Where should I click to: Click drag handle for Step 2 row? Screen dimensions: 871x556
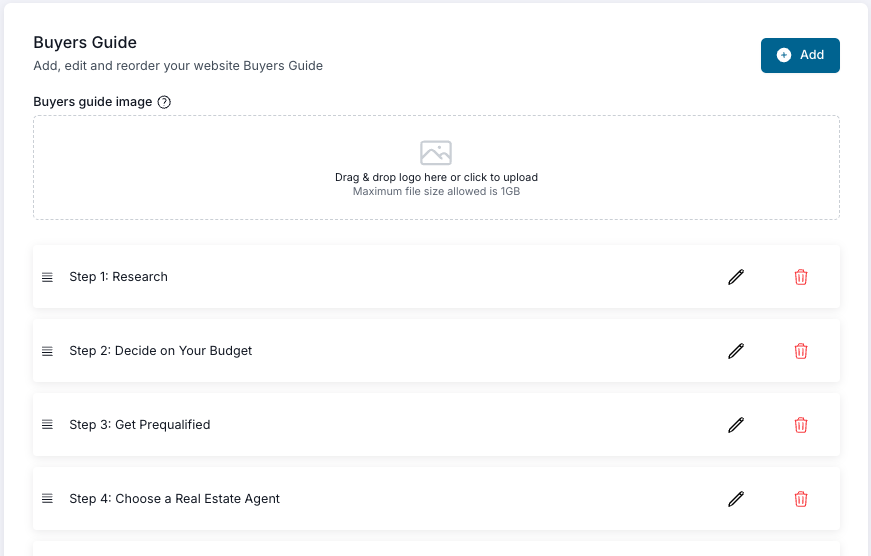(x=47, y=351)
